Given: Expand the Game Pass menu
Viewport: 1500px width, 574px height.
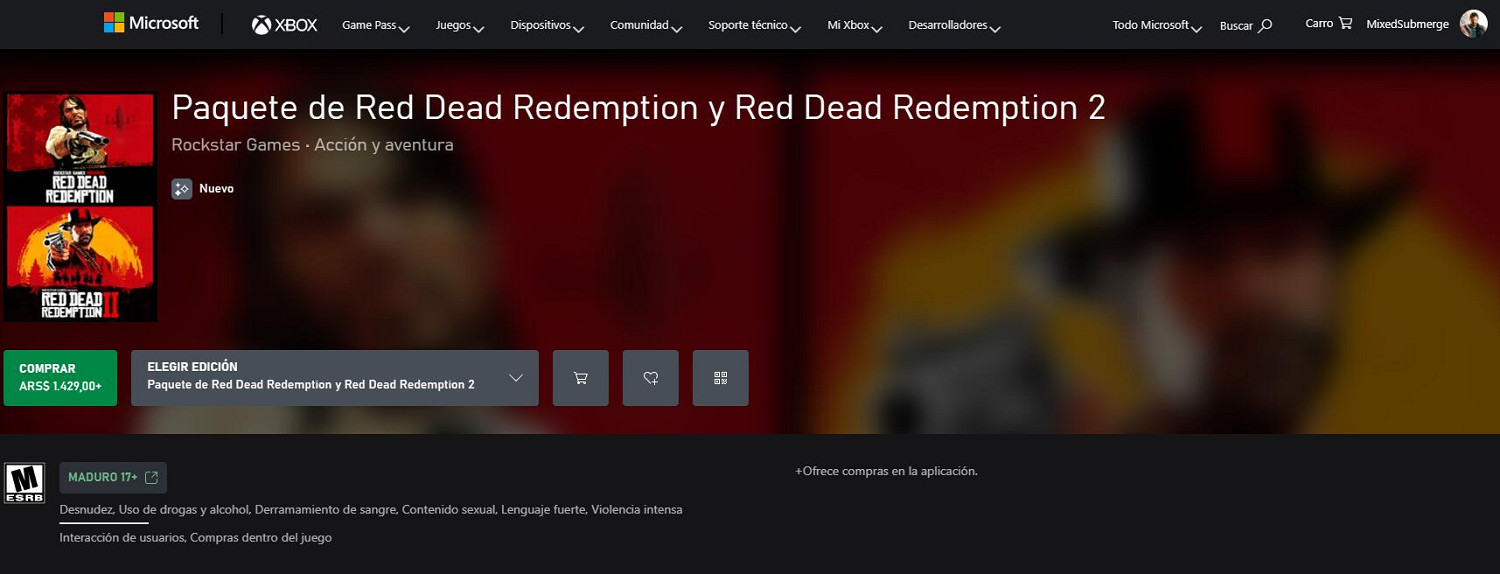Looking at the screenshot, I should (376, 25).
